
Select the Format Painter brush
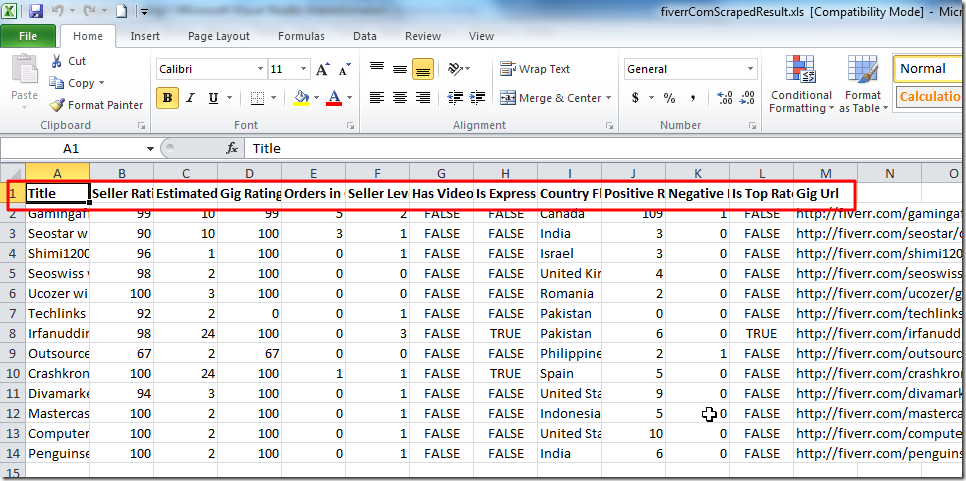57,105
